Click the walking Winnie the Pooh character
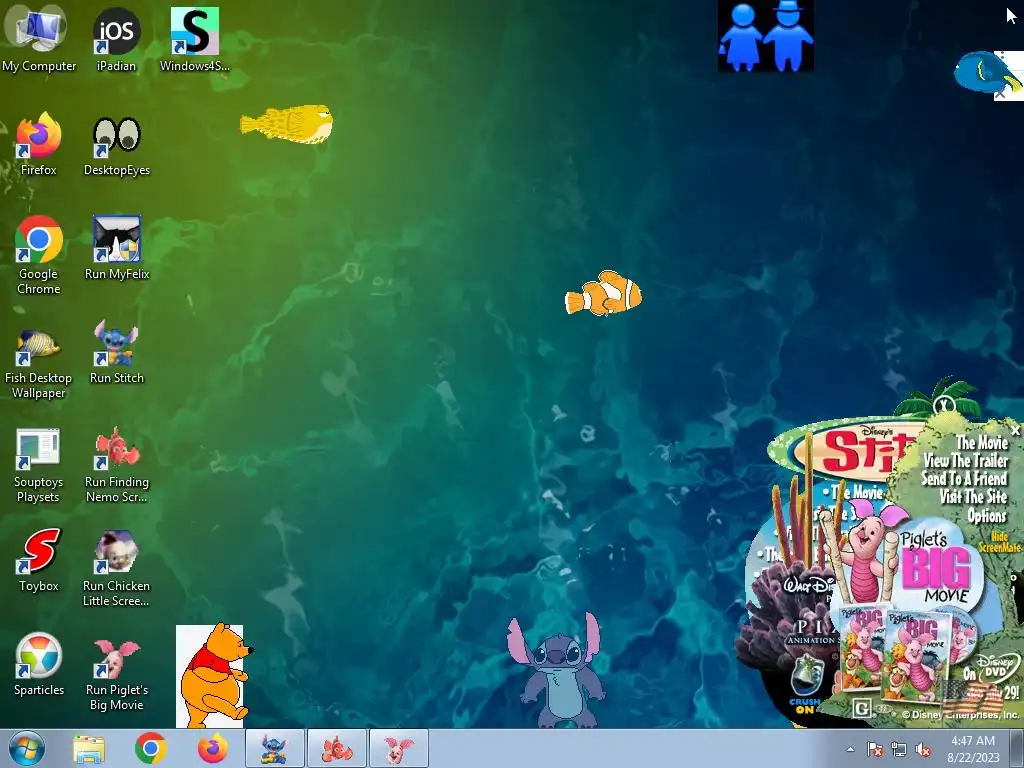The height and width of the screenshot is (768, 1024). 212,676
